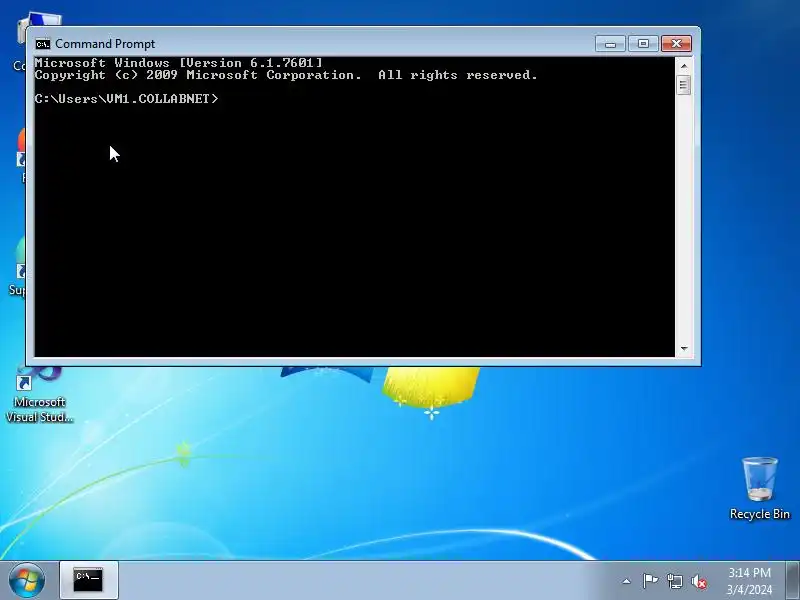Image resolution: width=800 pixels, height=600 pixels.
Task: Click the C:\Users\VM1.COLLABNET> prompt line
Action: tap(127, 98)
